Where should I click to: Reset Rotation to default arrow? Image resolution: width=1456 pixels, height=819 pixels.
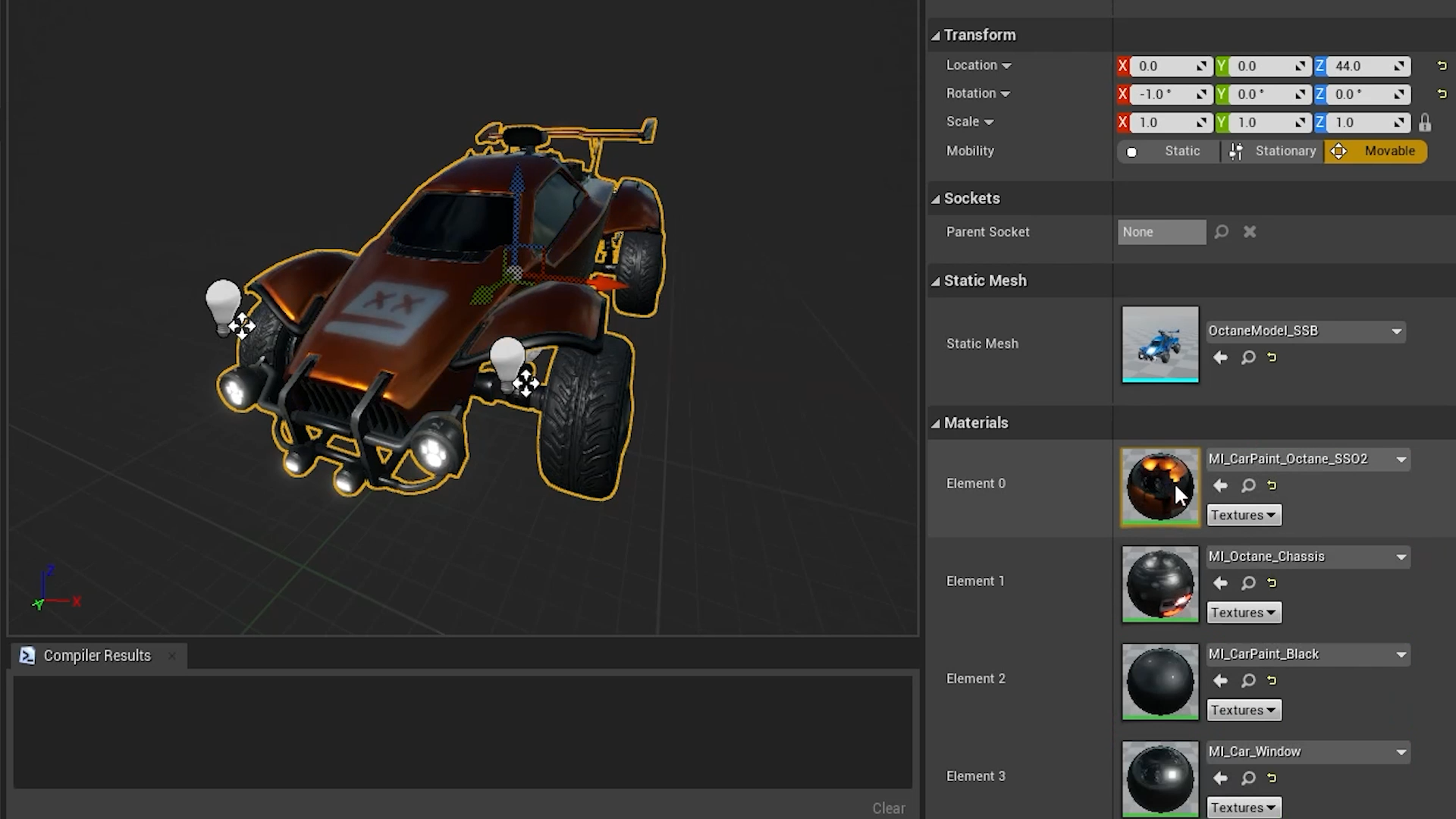click(x=1442, y=94)
